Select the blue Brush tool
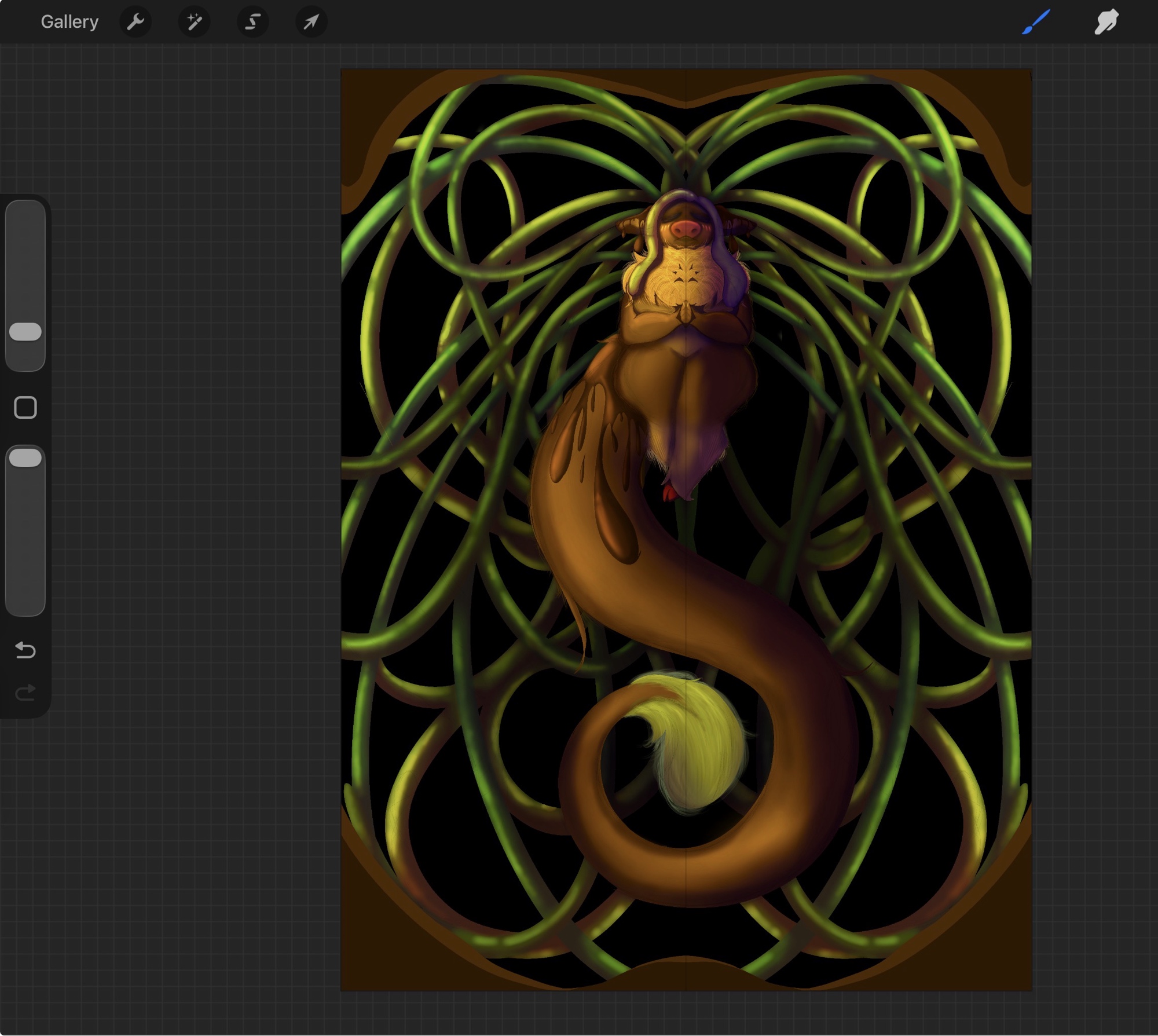Screen dimensions: 1158x1036 point(1036,22)
